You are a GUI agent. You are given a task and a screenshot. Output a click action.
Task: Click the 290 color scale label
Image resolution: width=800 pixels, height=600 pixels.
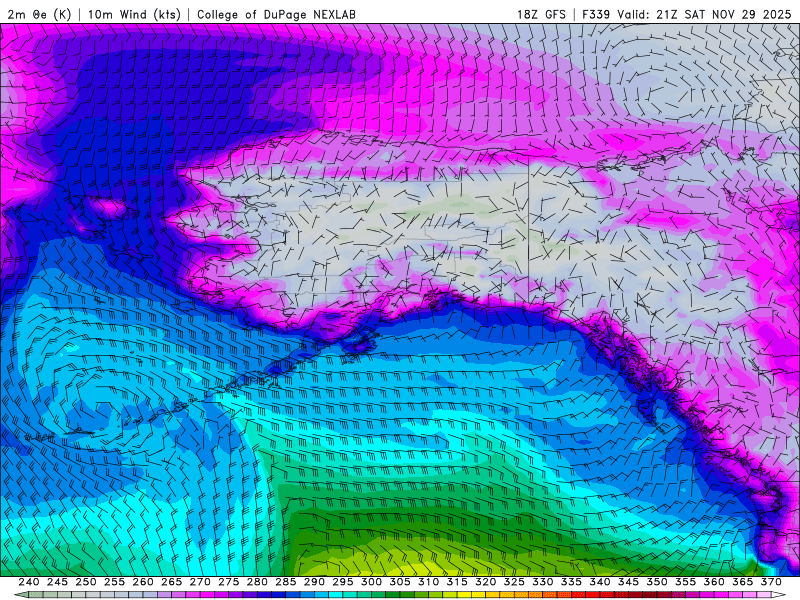point(314,582)
